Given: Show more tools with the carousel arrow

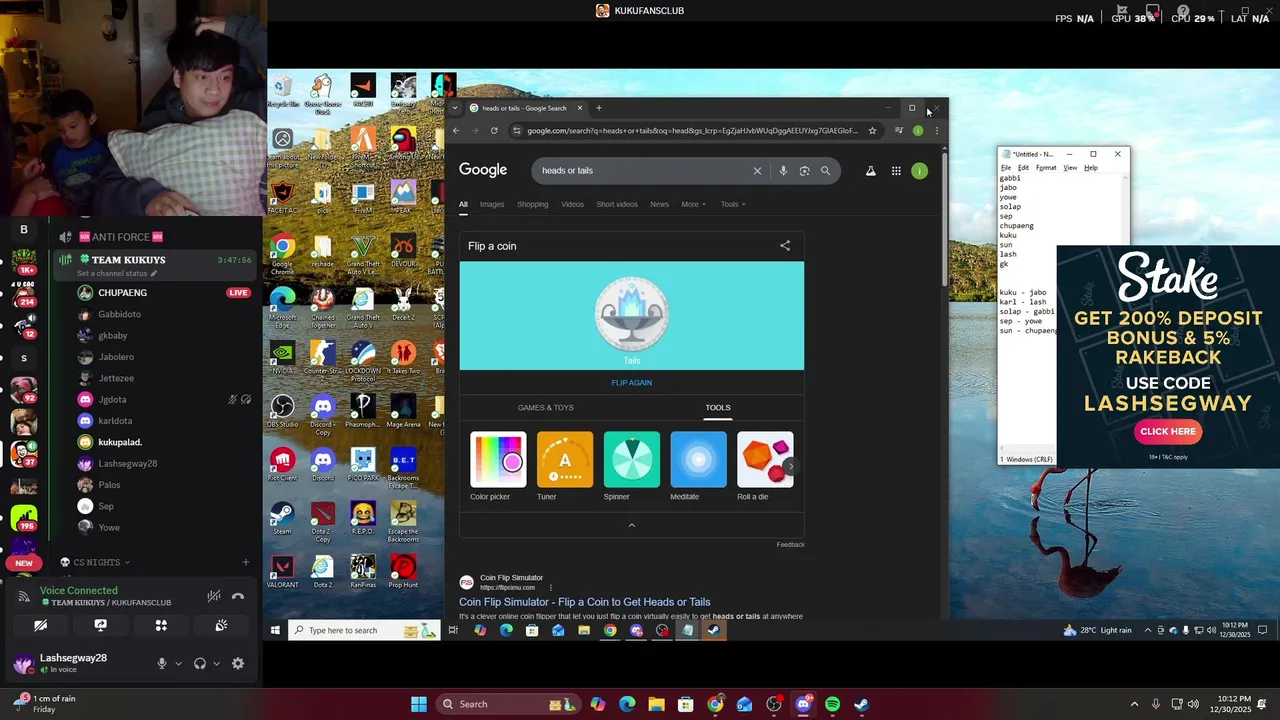Looking at the screenshot, I should click(x=790, y=466).
